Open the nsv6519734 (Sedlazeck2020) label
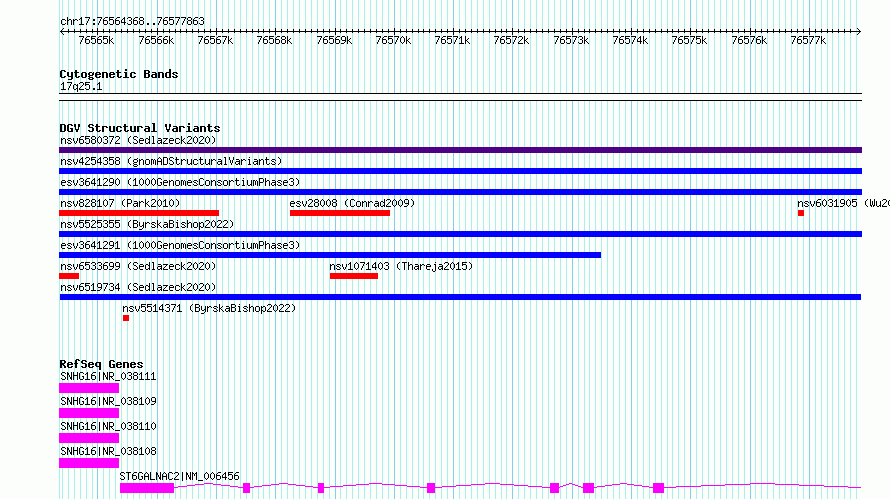The height and width of the screenshot is (499, 890). tap(138, 287)
